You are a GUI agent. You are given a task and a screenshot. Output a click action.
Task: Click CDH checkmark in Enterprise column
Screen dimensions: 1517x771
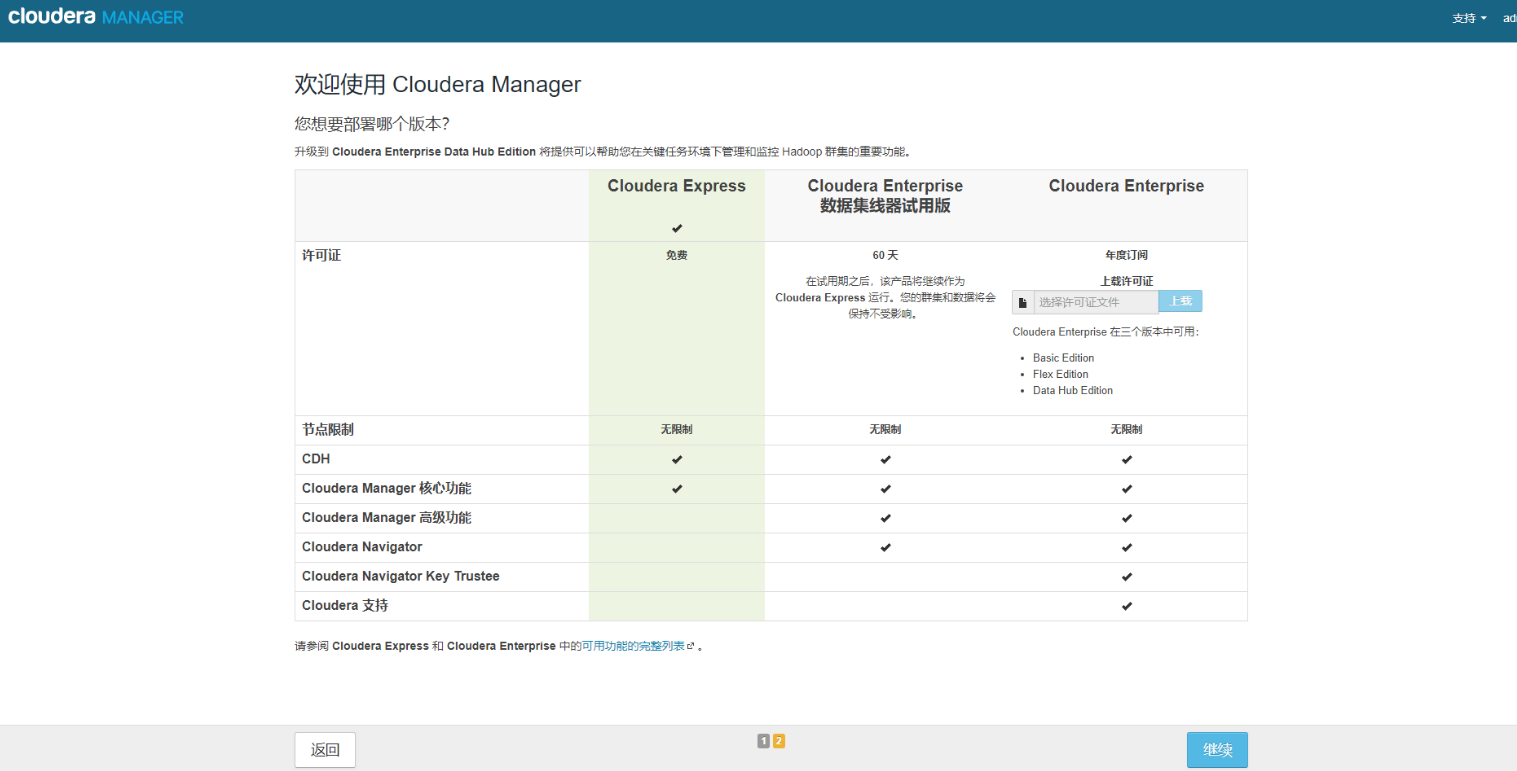tap(1127, 460)
